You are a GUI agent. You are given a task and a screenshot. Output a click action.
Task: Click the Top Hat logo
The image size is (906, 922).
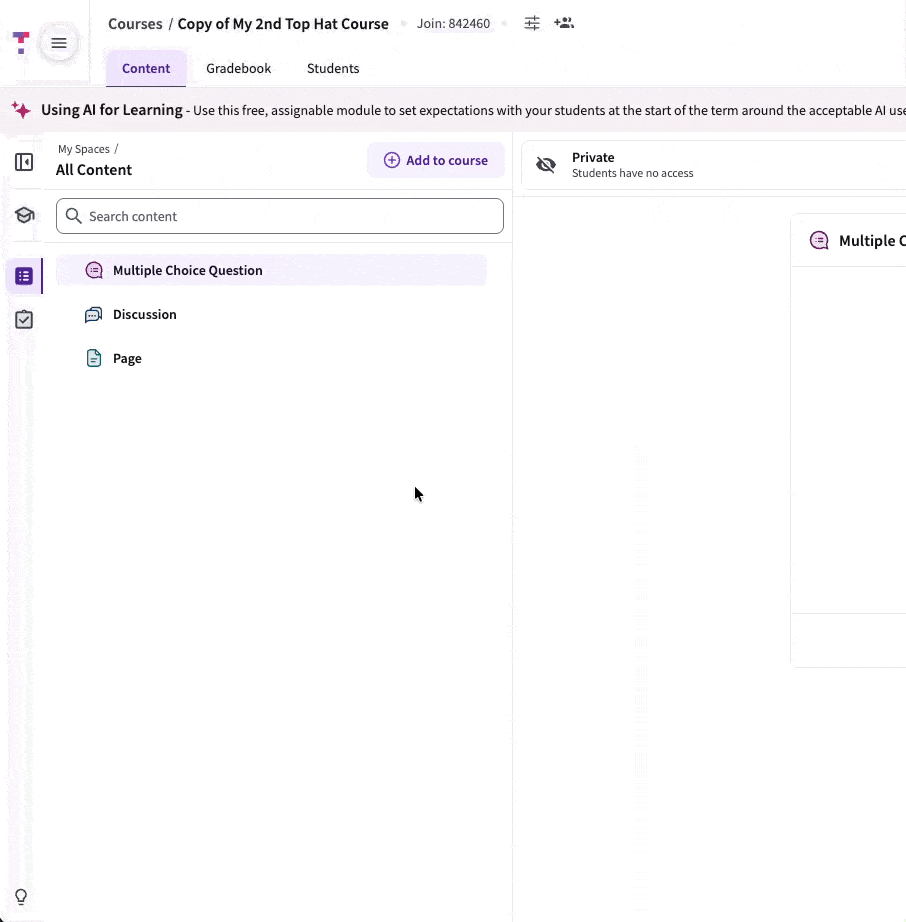(20, 42)
